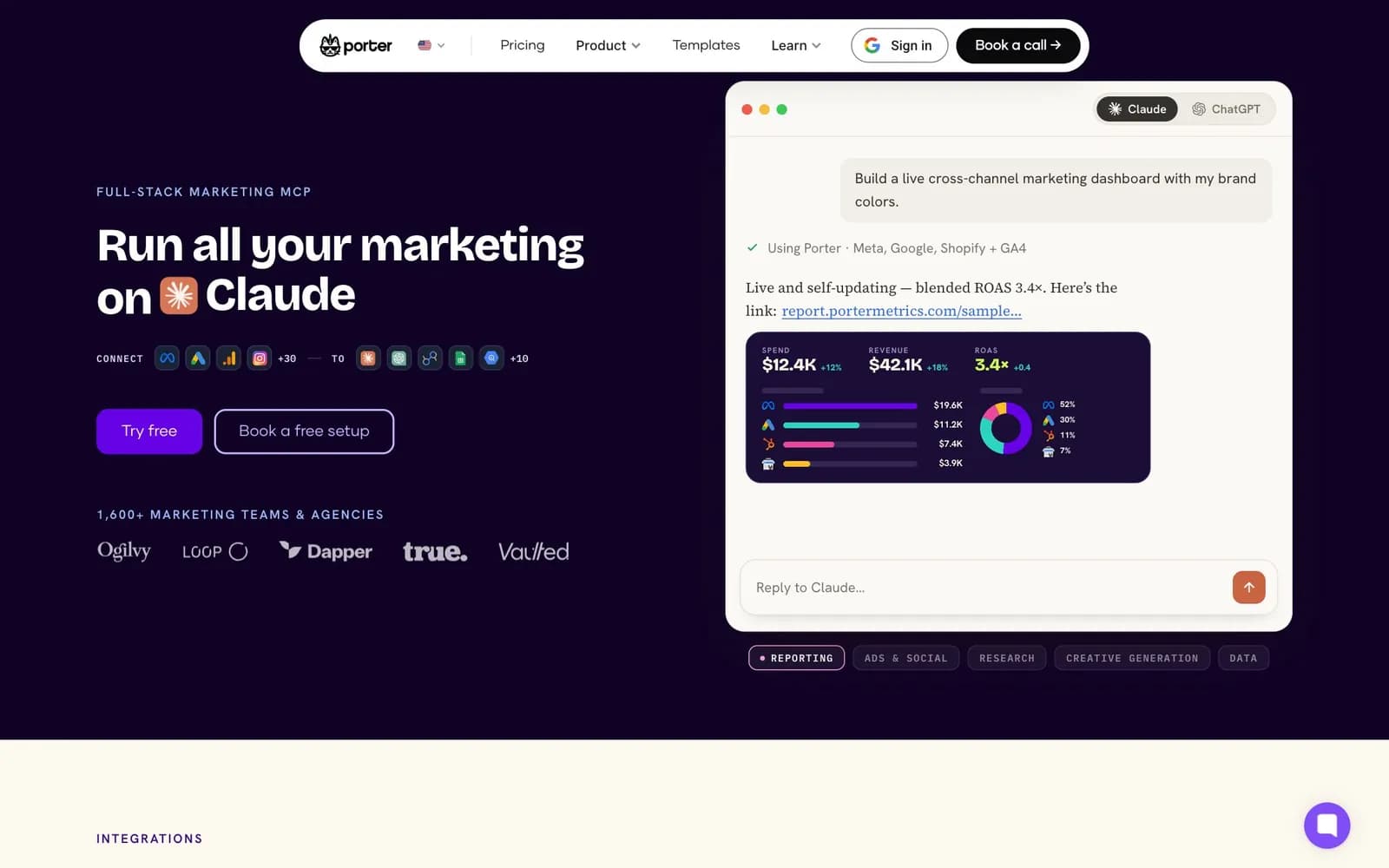Click the donut chart in the dashboard
This screenshot has height=868, width=1389.
(1005, 428)
